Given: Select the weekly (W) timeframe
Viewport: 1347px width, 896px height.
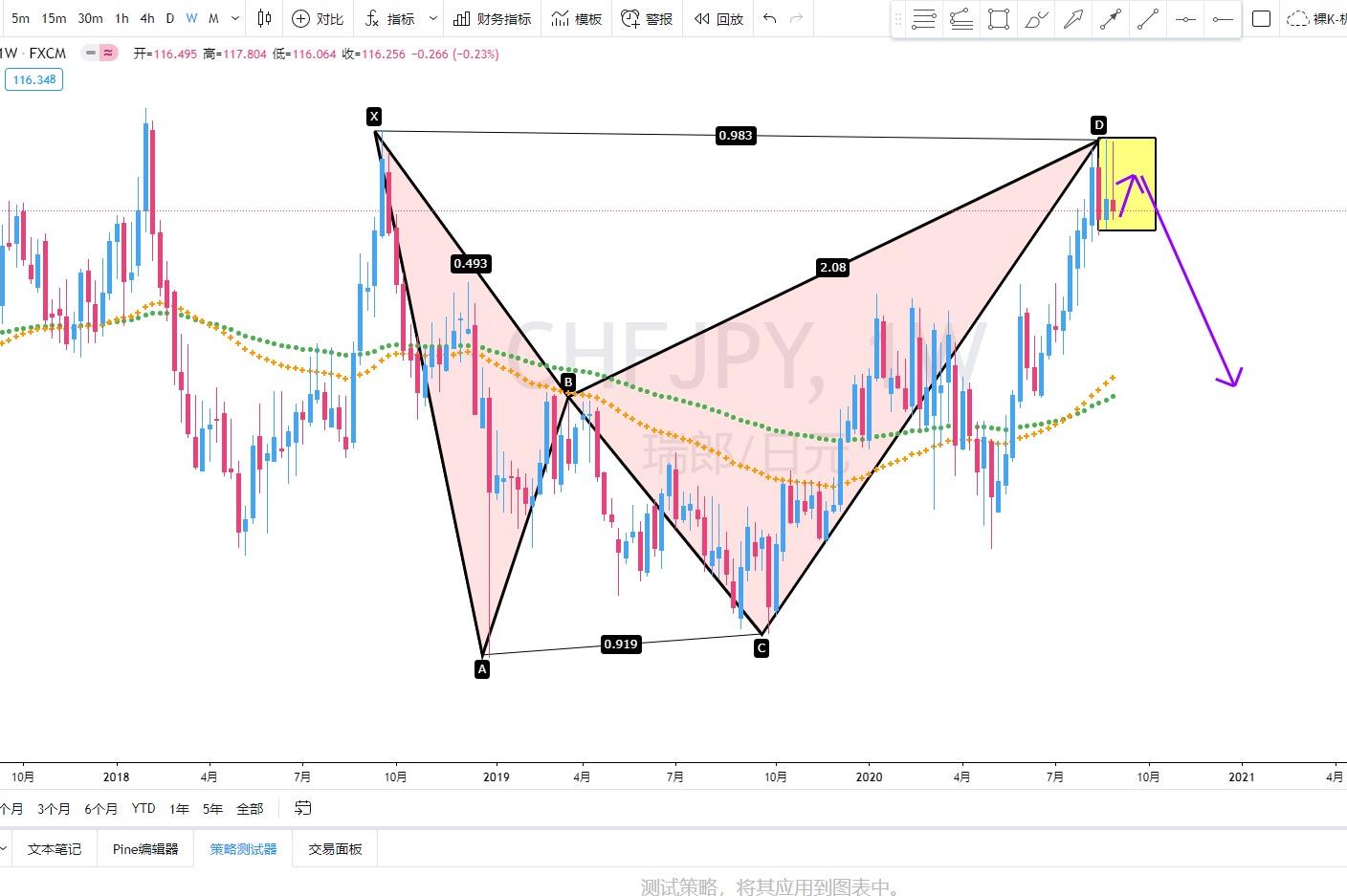Looking at the screenshot, I should point(192,18).
